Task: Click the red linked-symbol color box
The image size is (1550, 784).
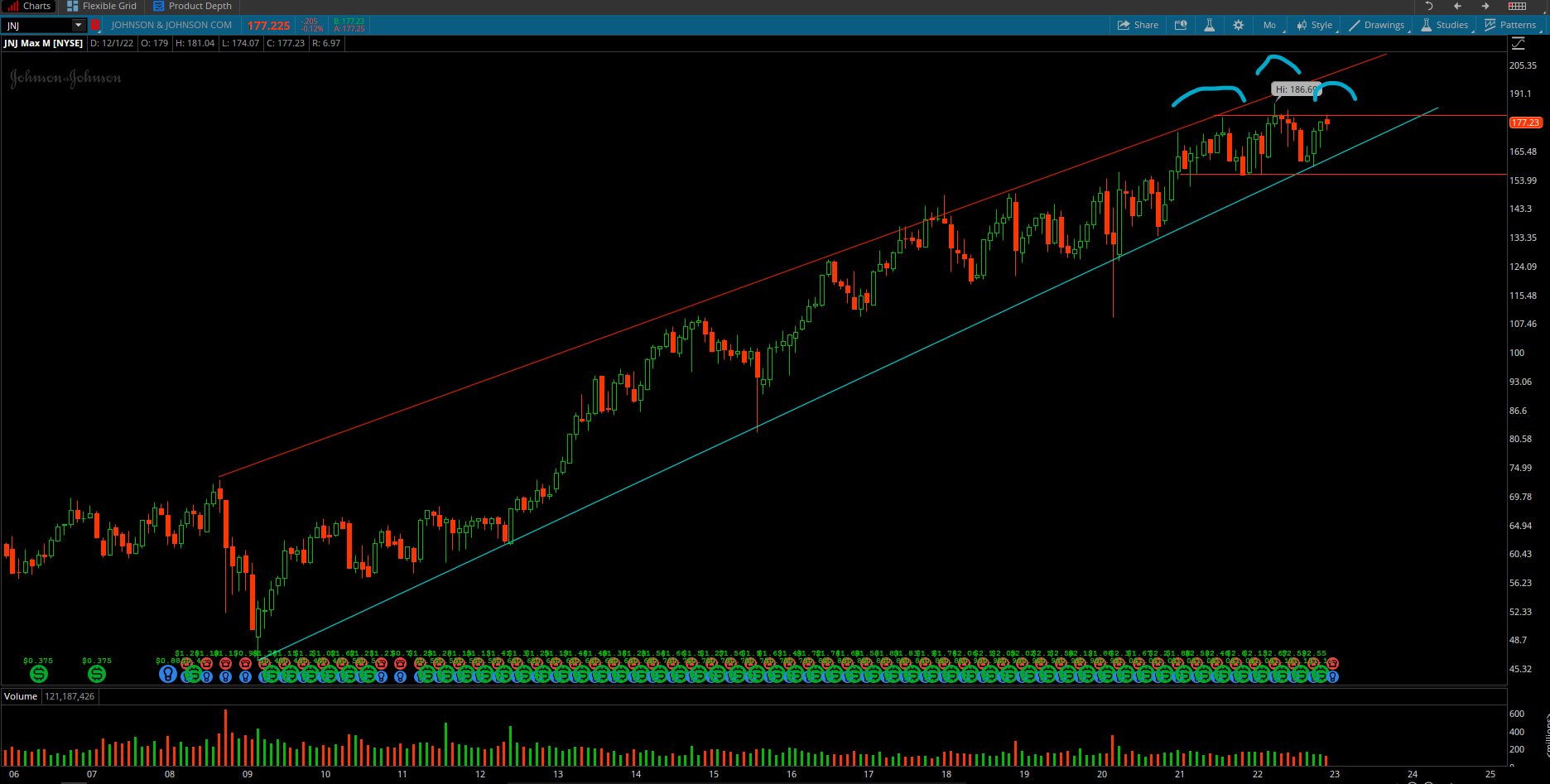Action: pyautogui.click(x=95, y=25)
